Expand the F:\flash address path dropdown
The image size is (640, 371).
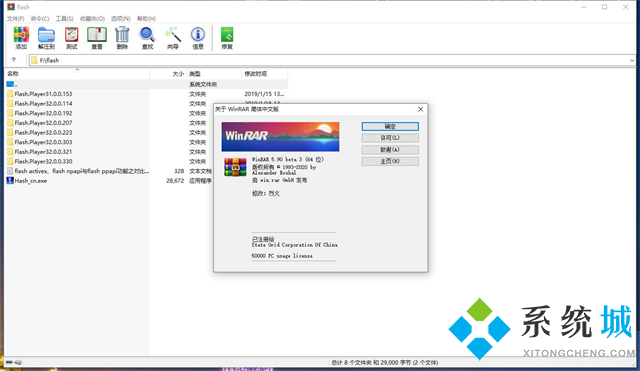(631, 60)
